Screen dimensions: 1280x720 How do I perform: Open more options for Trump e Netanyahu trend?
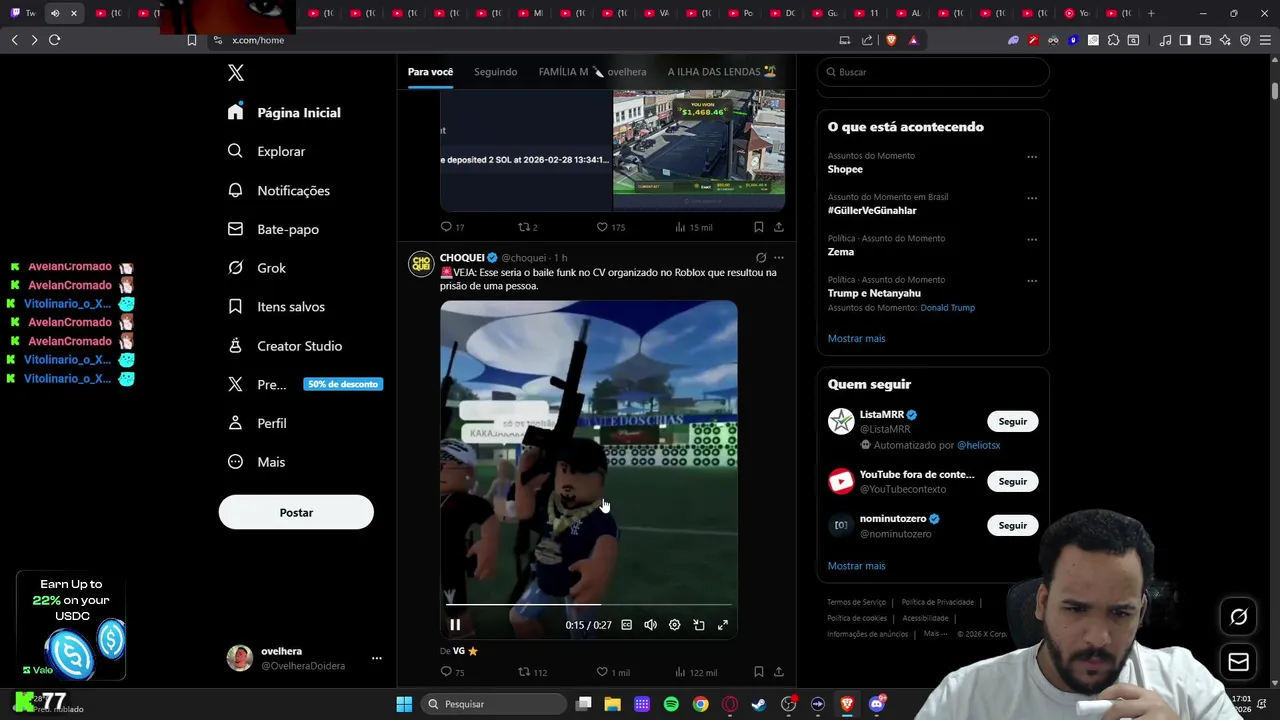(x=1031, y=281)
